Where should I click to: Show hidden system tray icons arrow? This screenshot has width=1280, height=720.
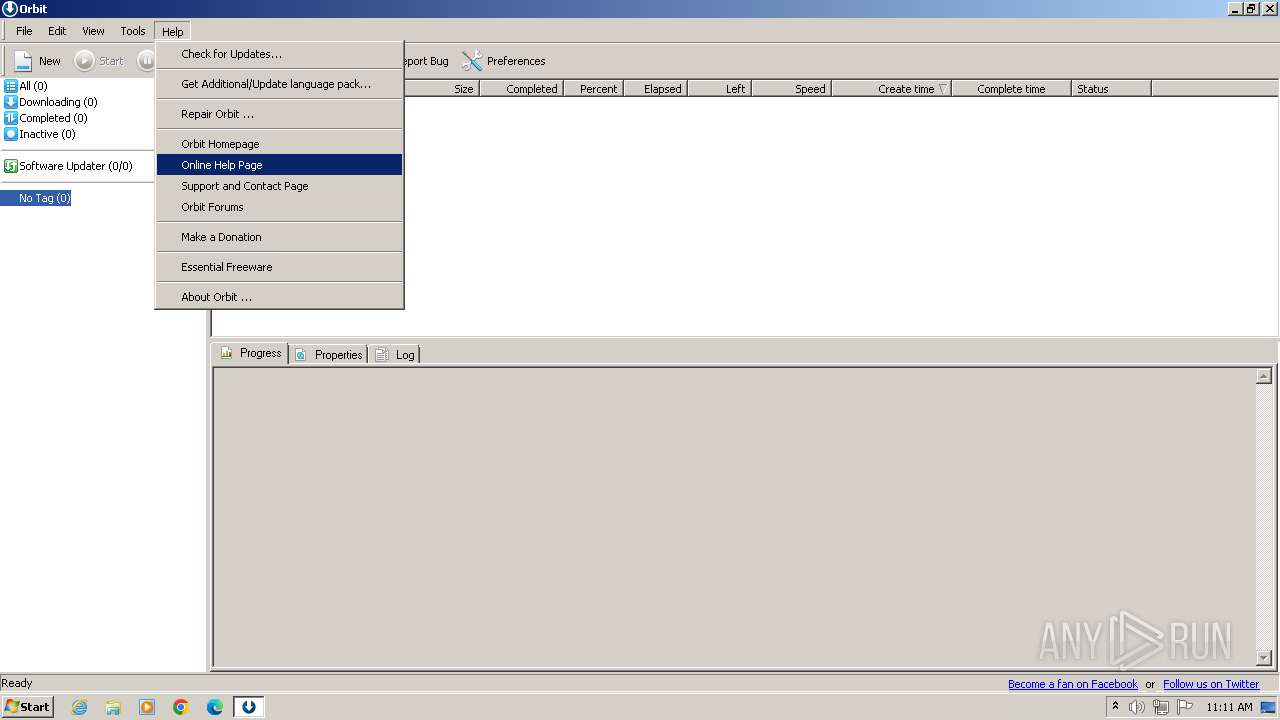1115,706
